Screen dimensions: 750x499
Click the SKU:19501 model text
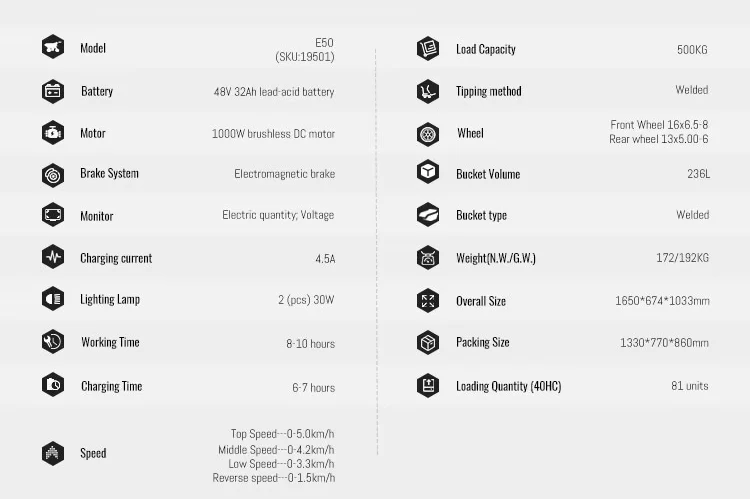pyautogui.click(x=305, y=57)
